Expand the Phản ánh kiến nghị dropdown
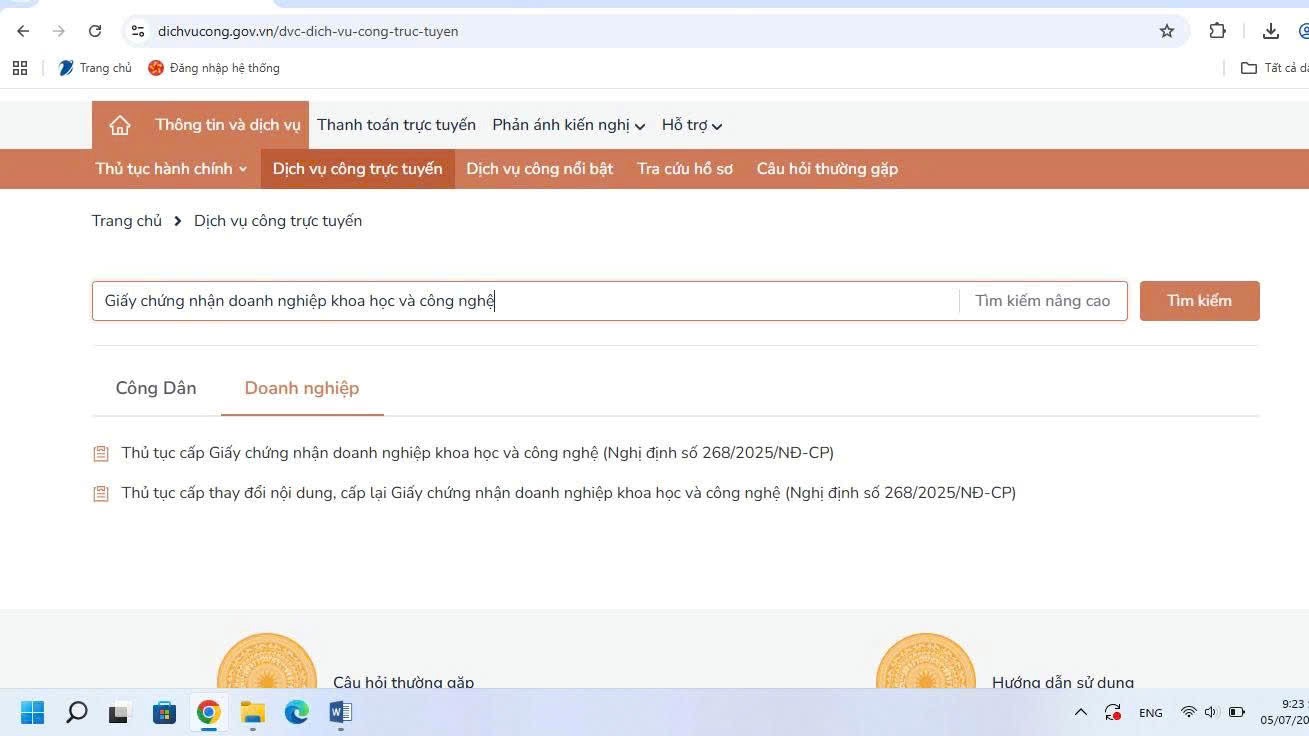Screen dimensions: 1309x736 (568, 125)
